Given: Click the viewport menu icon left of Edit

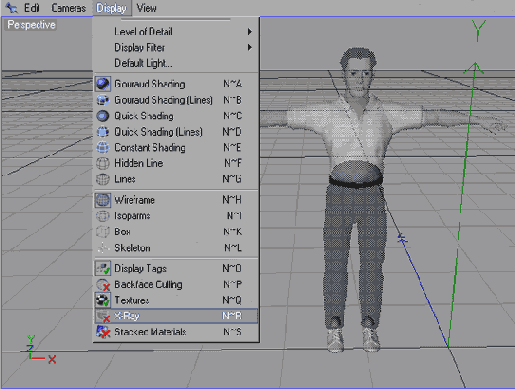Looking at the screenshot, I should (x=12, y=8).
